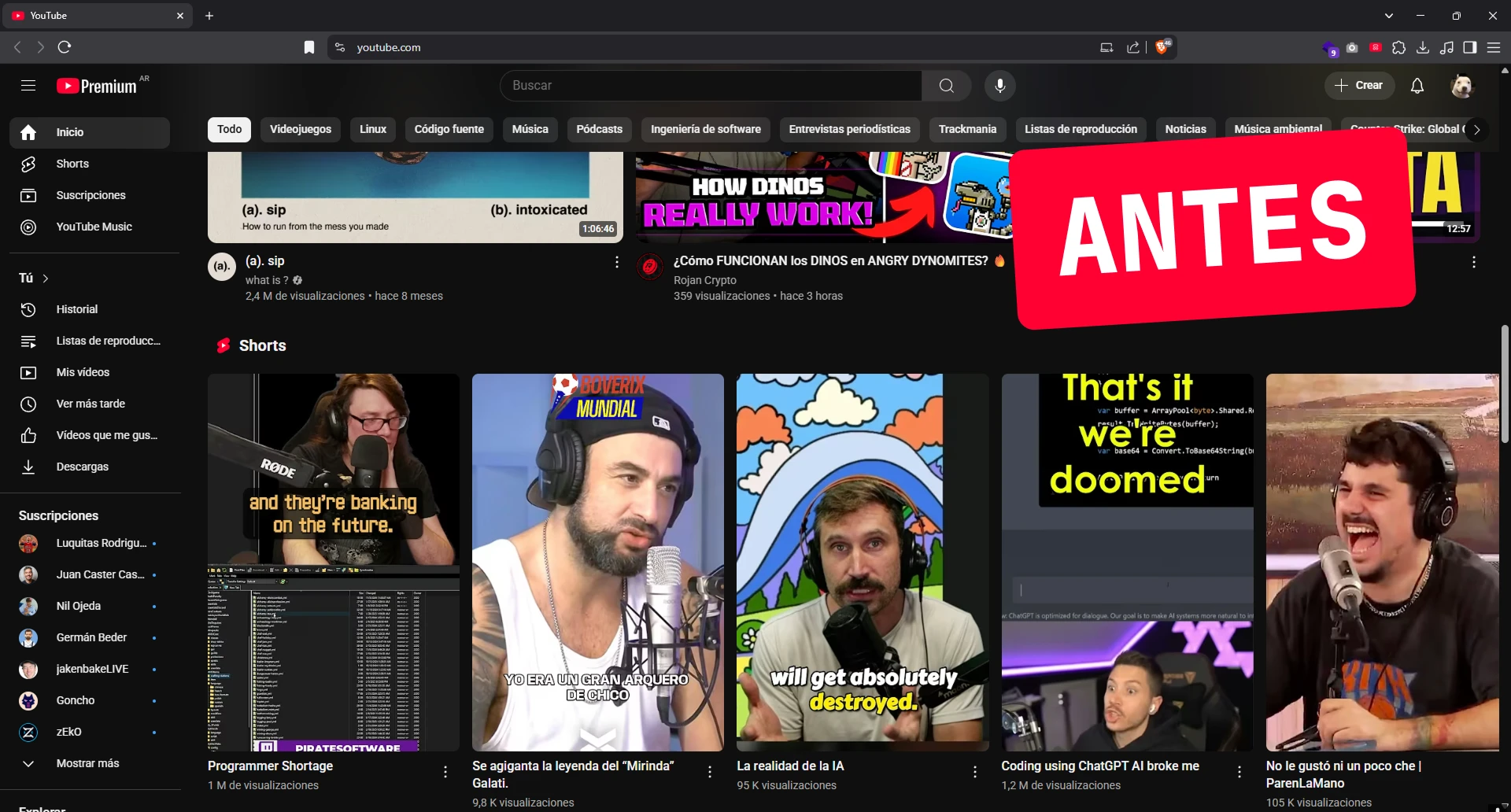Click the YouTube Premium logo
Image resolution: width=1511 pixels, height=812 pixels.
(x=94, y=85)
